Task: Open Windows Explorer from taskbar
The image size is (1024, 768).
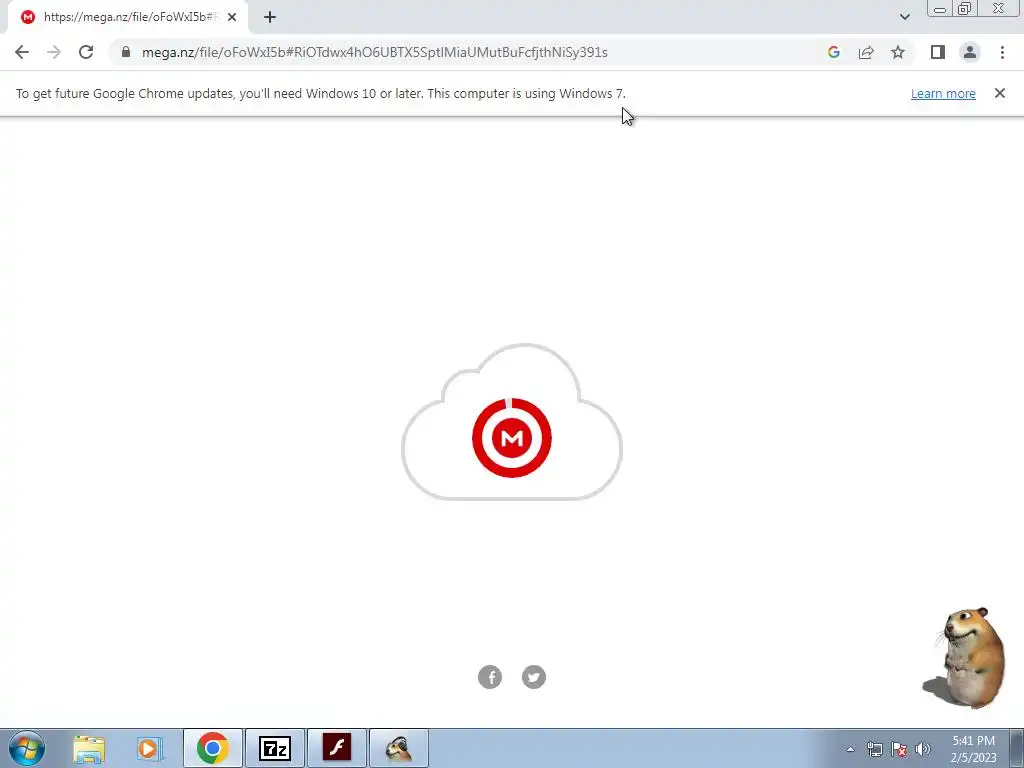Action: coord(89,748)
